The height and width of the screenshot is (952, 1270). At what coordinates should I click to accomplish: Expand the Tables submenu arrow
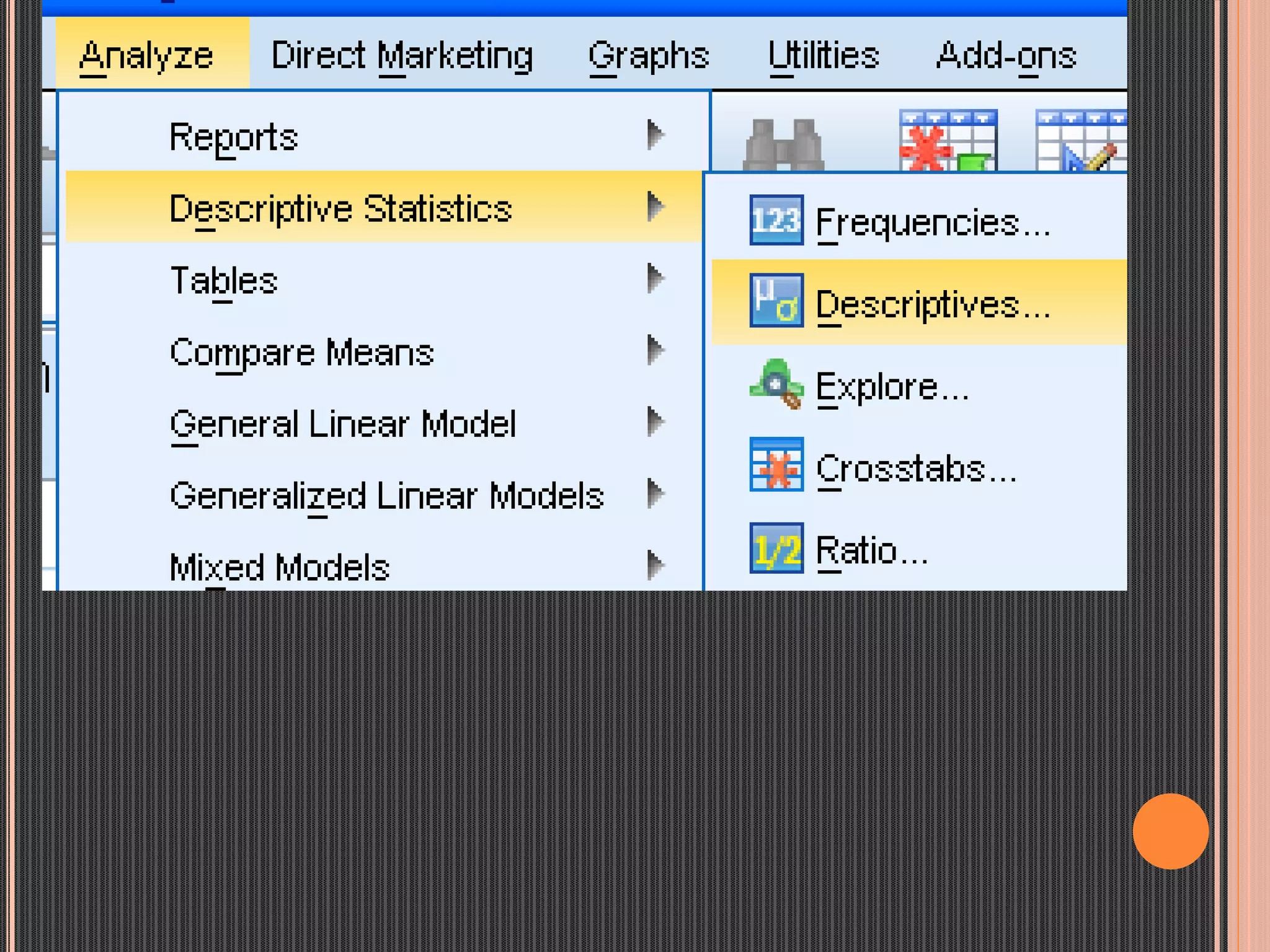pos(655,278)
